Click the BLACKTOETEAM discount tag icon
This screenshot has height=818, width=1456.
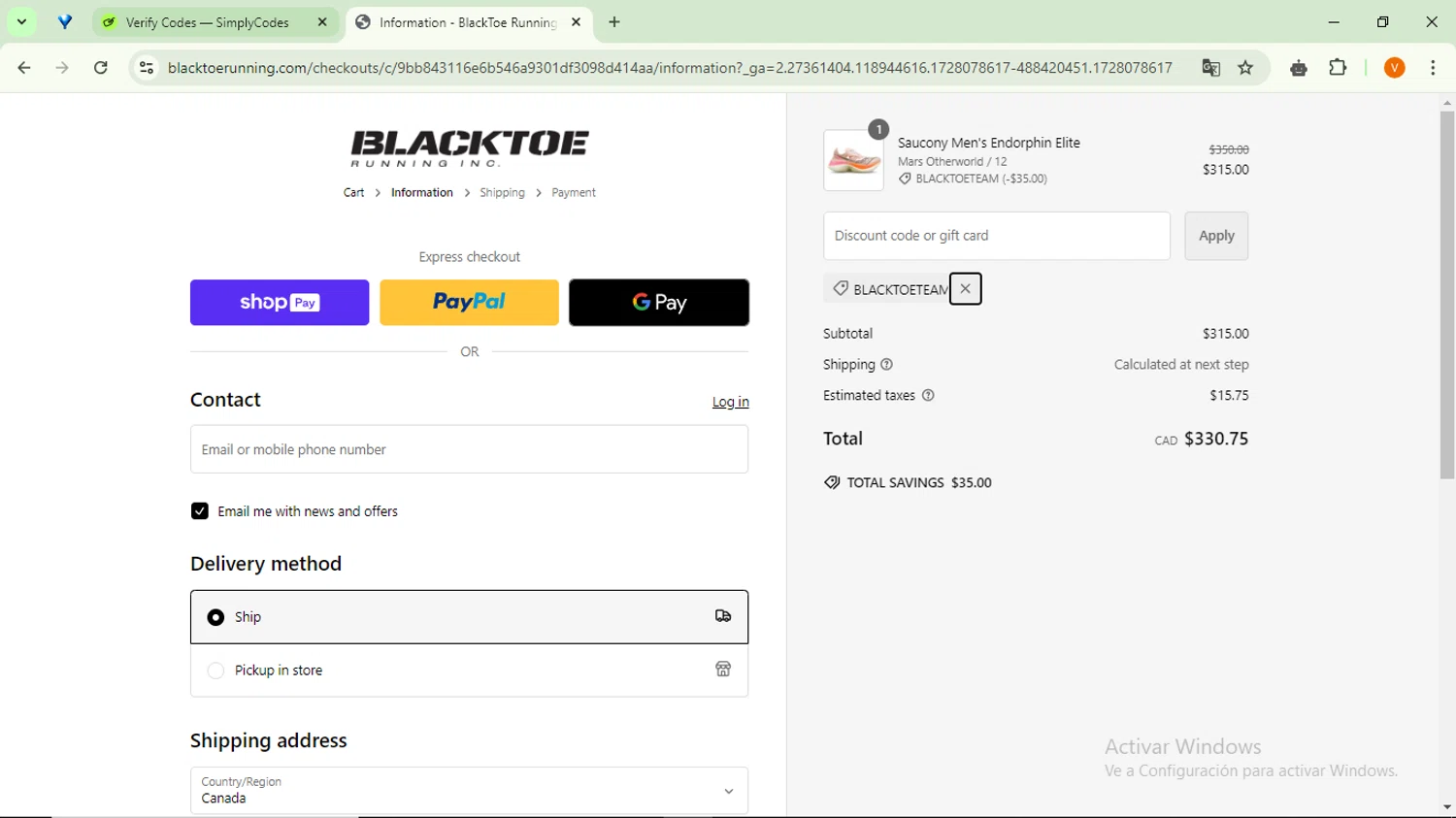point(841,288)
